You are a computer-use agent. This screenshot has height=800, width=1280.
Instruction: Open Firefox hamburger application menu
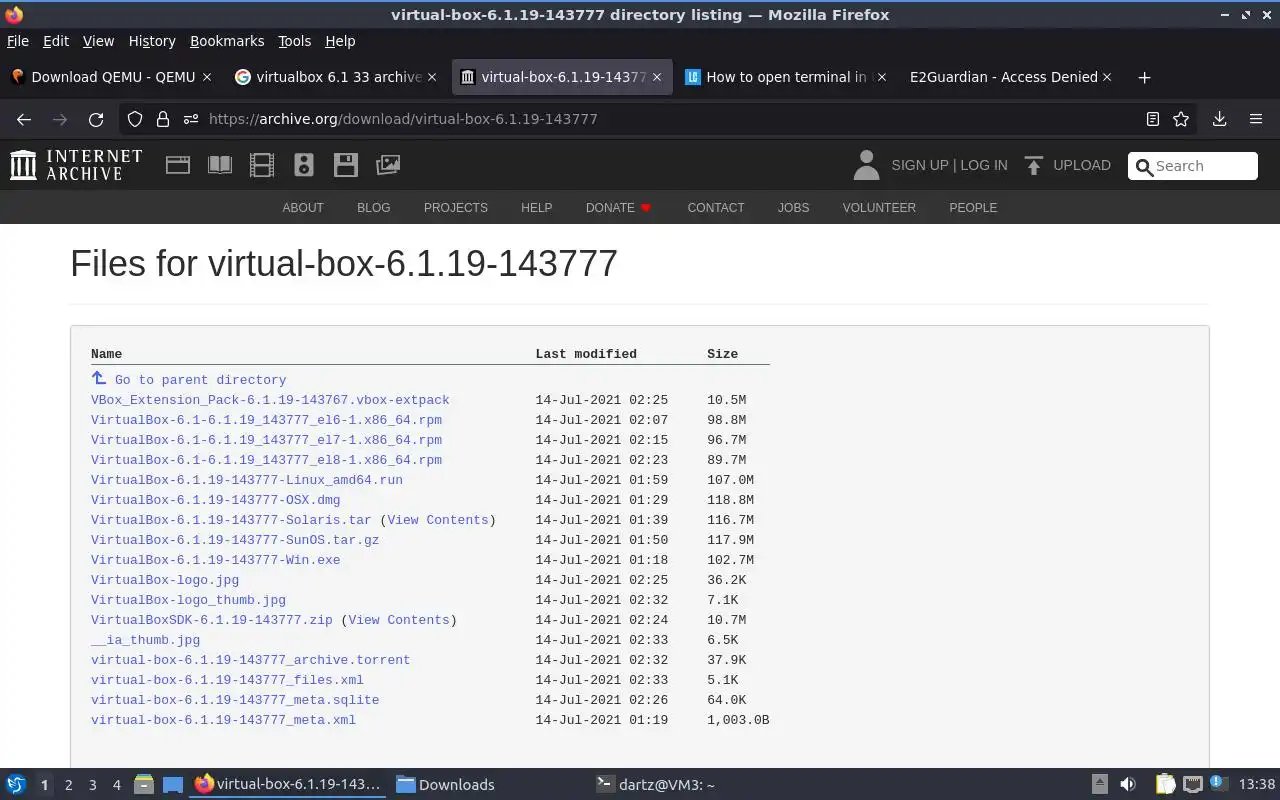click(1256, 119)
